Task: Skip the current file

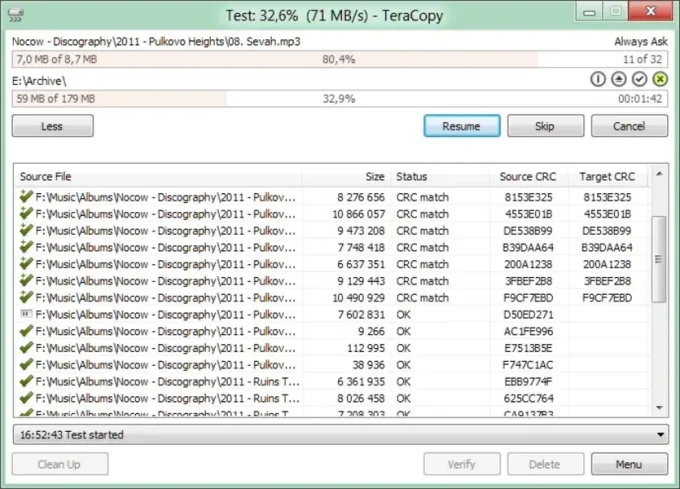Action: coord(545,126)
